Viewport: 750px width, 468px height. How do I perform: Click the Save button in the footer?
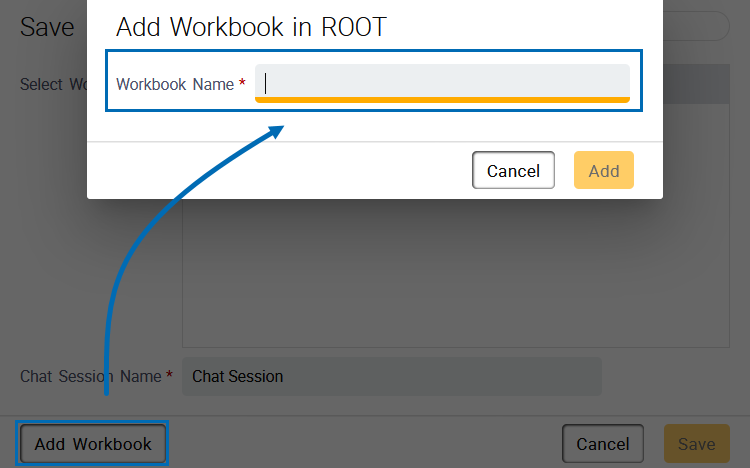click(696, 444)
